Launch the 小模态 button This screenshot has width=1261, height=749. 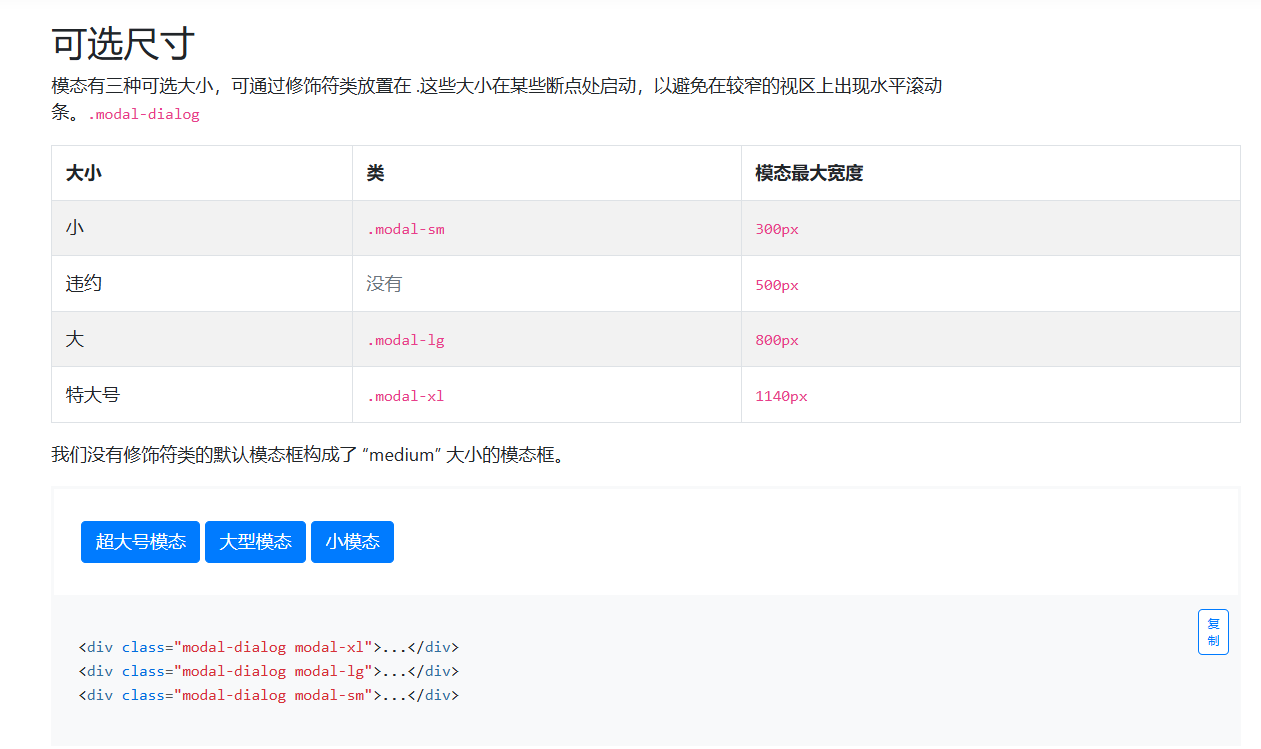point(352,542)
